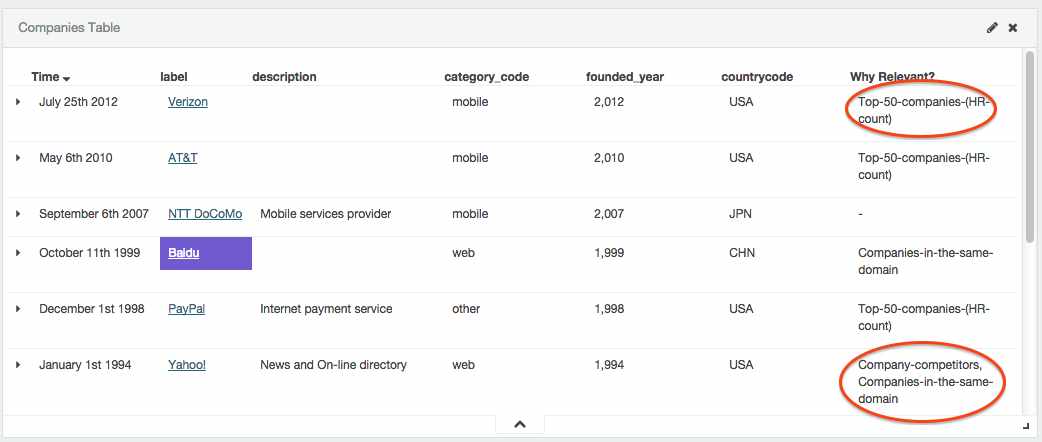
Task: Click the countrycode column header
Action: (757, 76)
